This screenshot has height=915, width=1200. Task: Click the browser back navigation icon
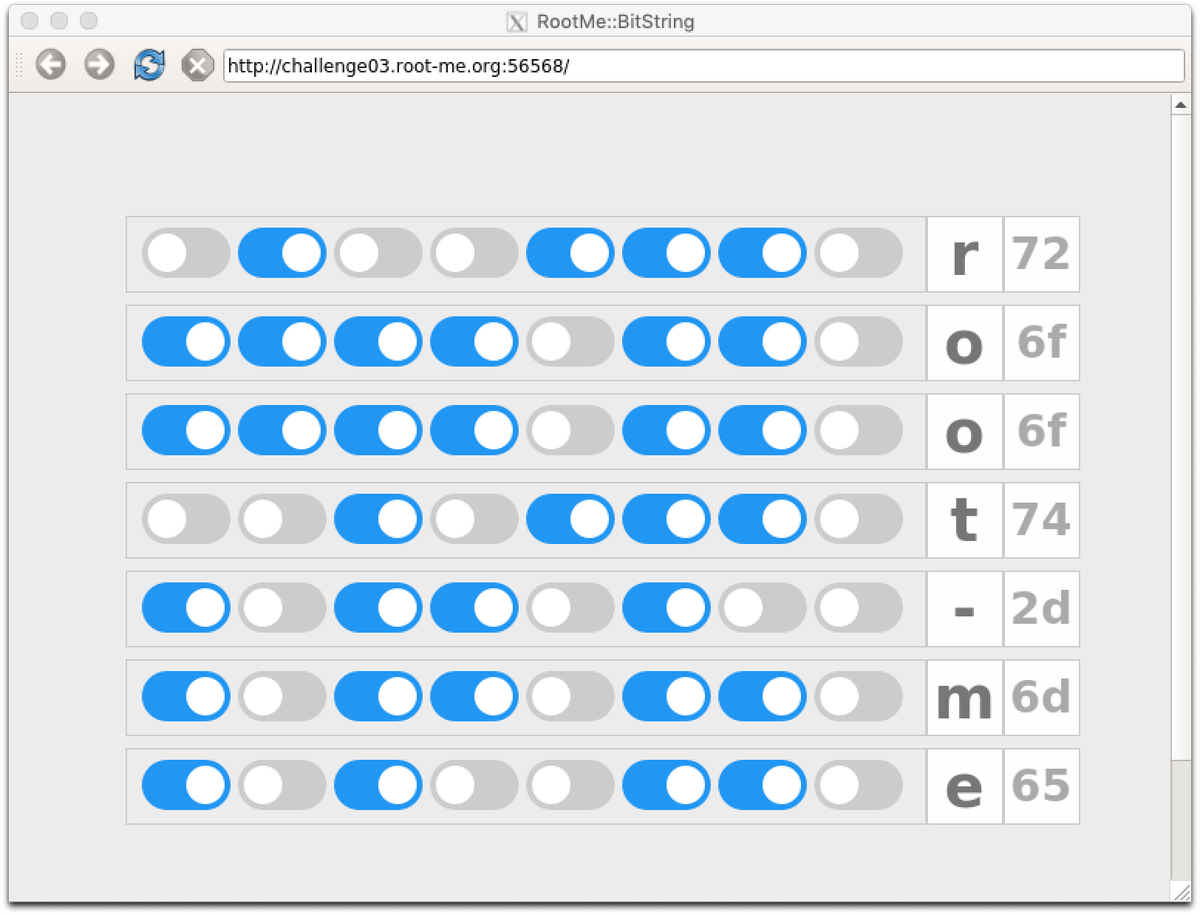pos(50,65)
